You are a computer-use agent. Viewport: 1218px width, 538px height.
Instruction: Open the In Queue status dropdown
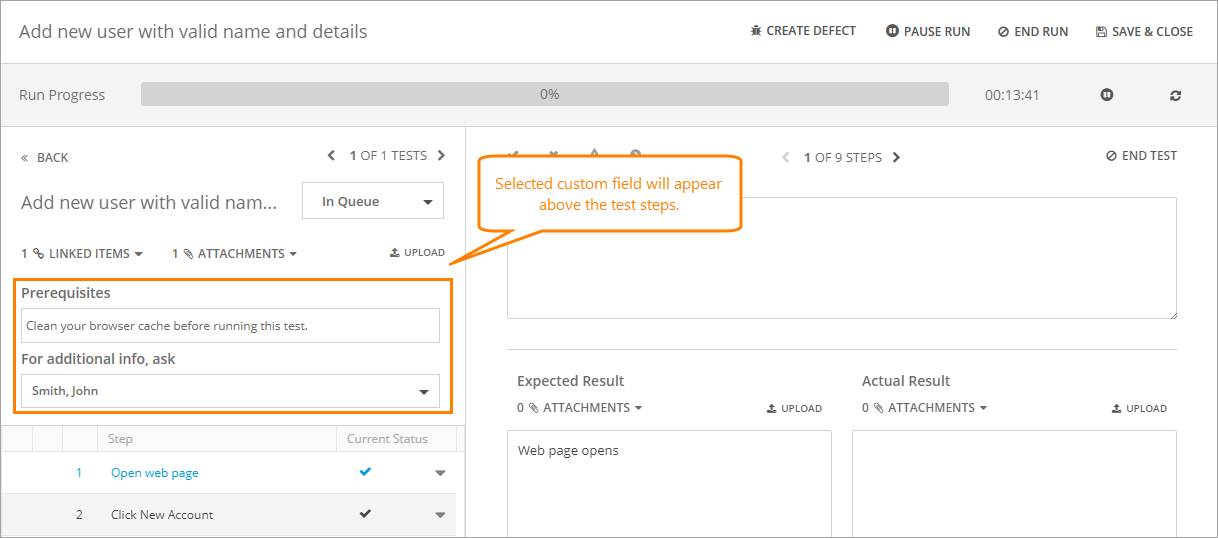(x=373, y=201)
